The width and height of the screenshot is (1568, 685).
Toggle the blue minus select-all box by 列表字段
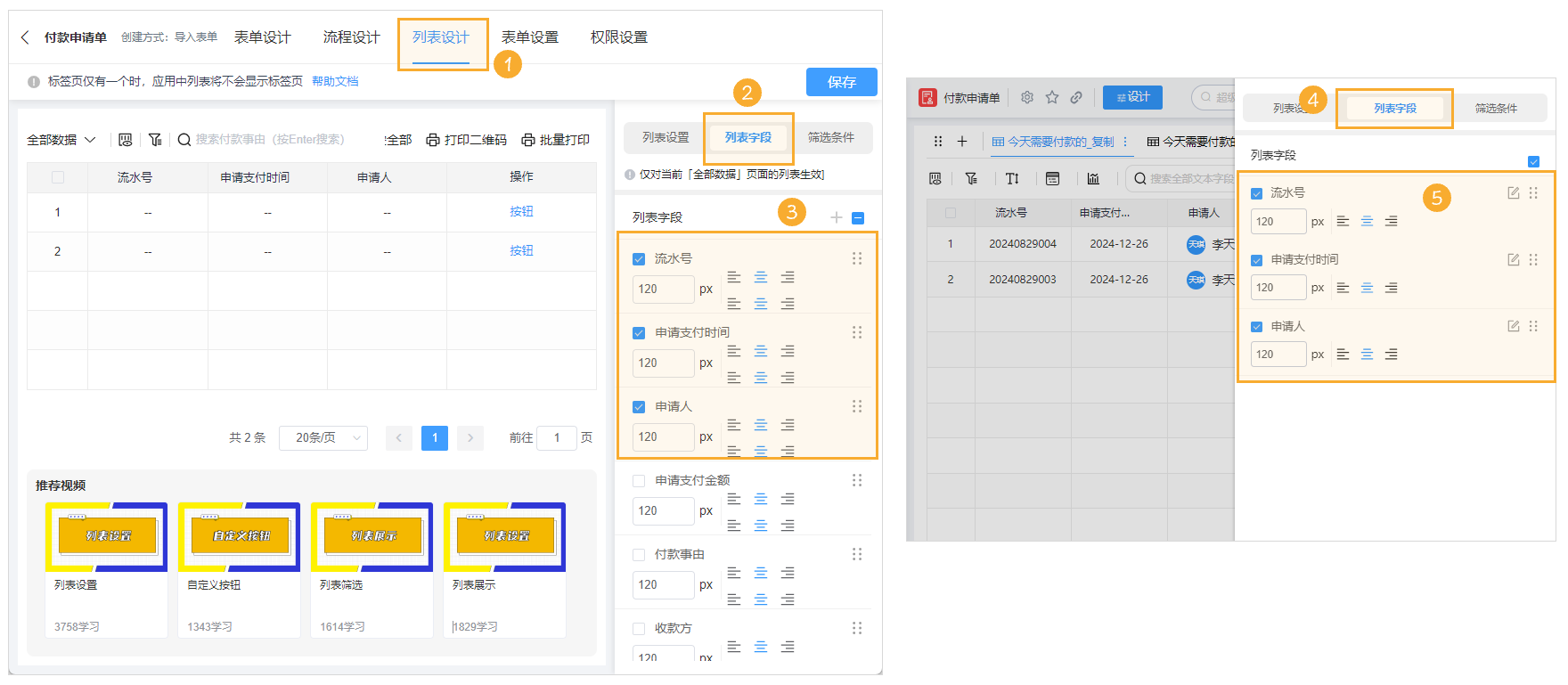(x=858, y=218)
